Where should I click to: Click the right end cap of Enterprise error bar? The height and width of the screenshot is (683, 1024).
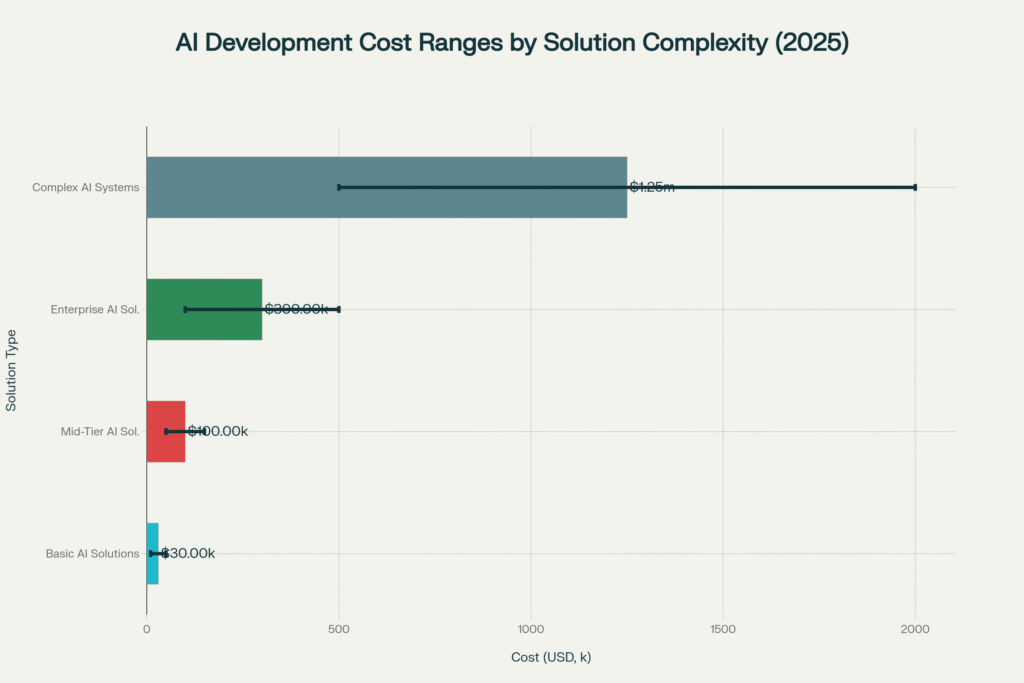coord(339,309)
